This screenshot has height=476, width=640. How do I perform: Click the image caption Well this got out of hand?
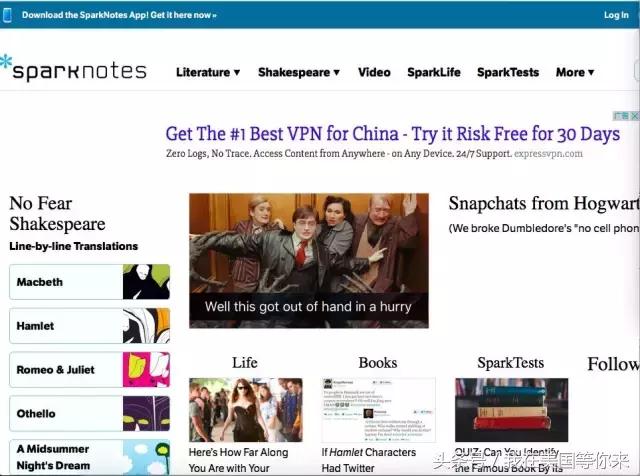(308, 307)
